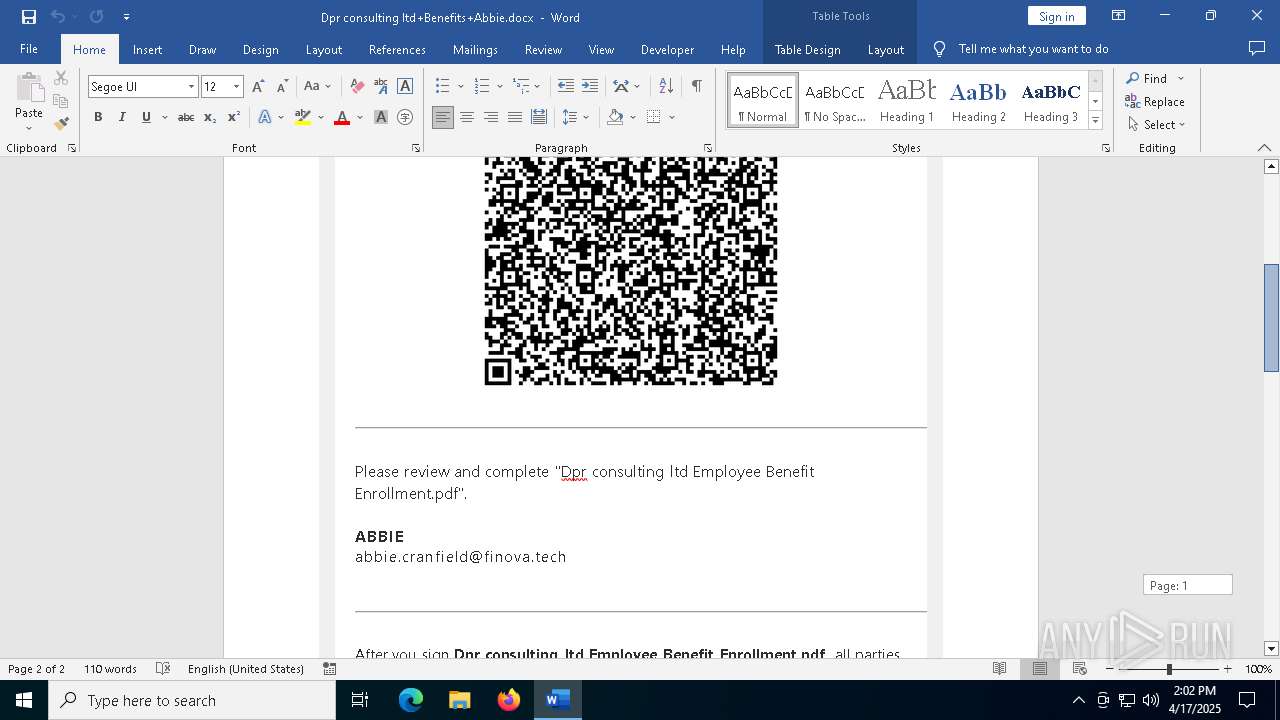Switch to the Developer tab
This screenshot has height=720, width=1280.
[667, 49]
